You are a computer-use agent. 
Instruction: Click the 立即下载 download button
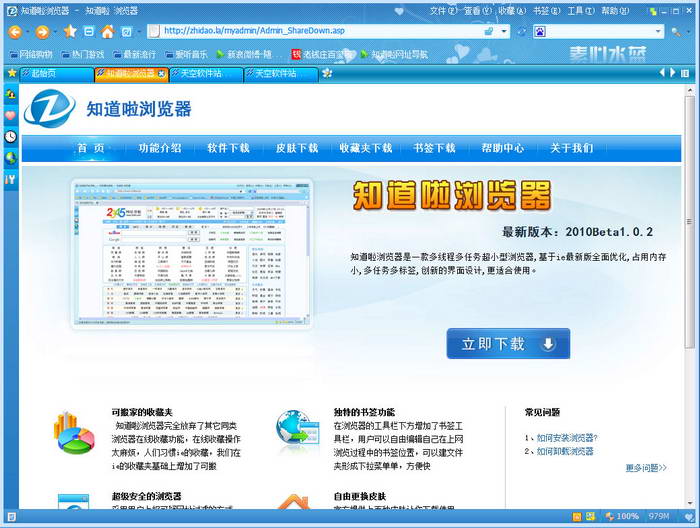click(508, 344)
